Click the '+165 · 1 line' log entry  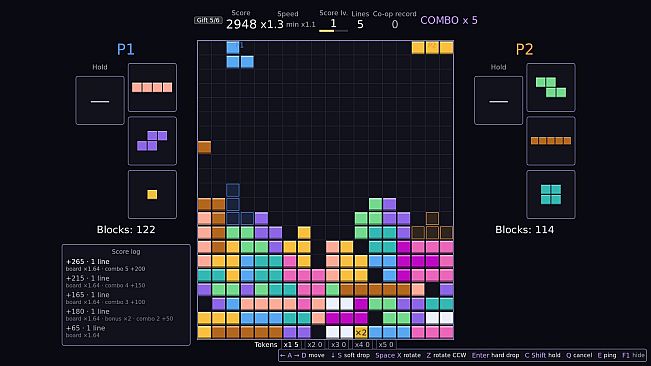[88, 295]
